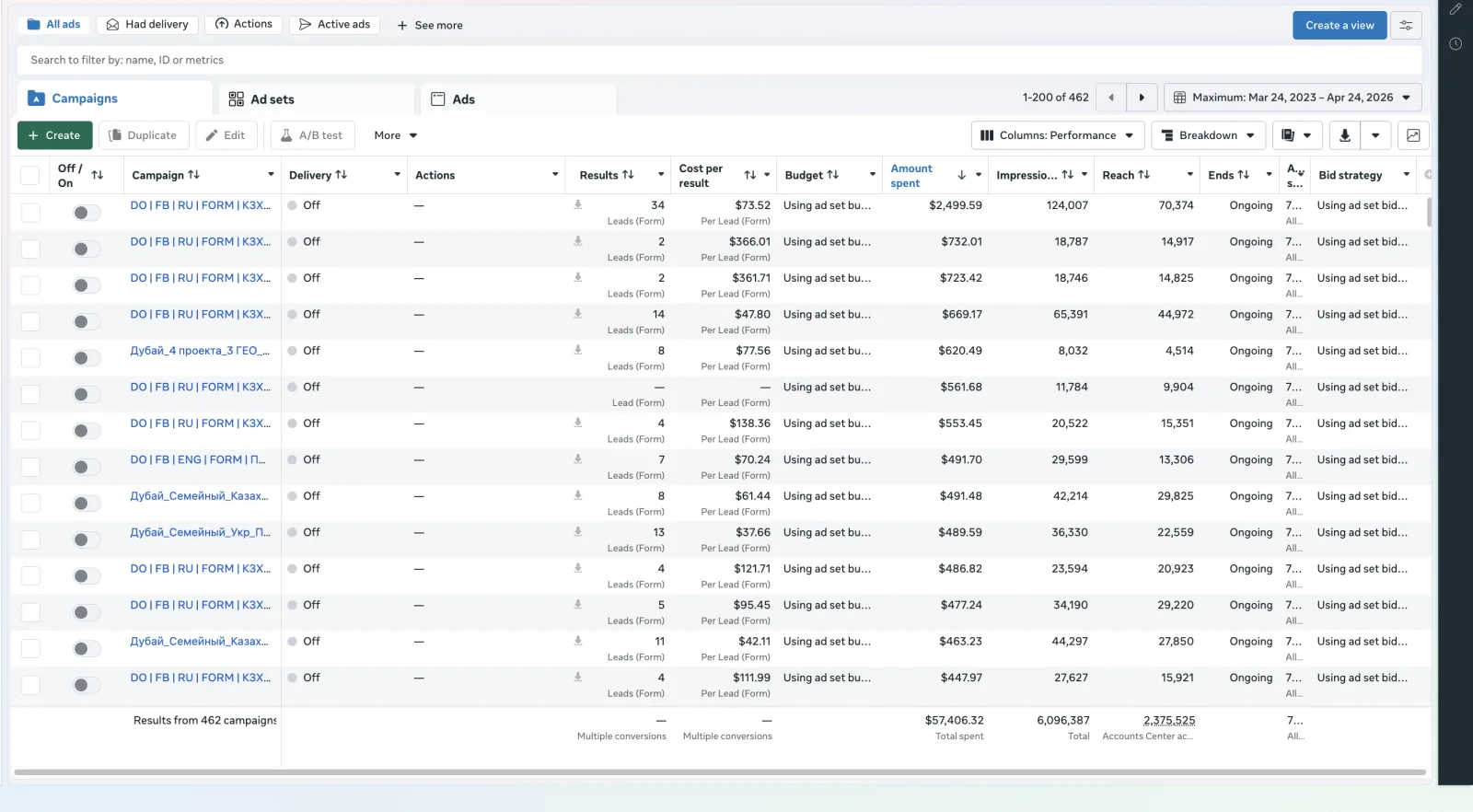Click the A/B test button

[x=311, y=135]
